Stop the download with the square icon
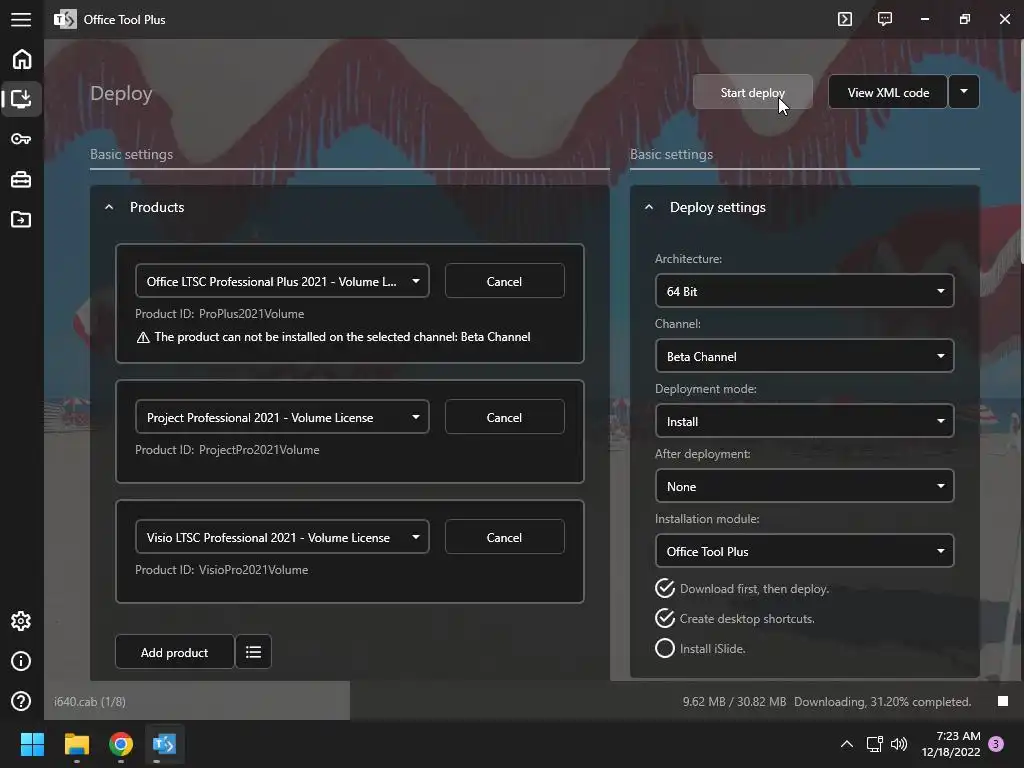 [1003, 701]
